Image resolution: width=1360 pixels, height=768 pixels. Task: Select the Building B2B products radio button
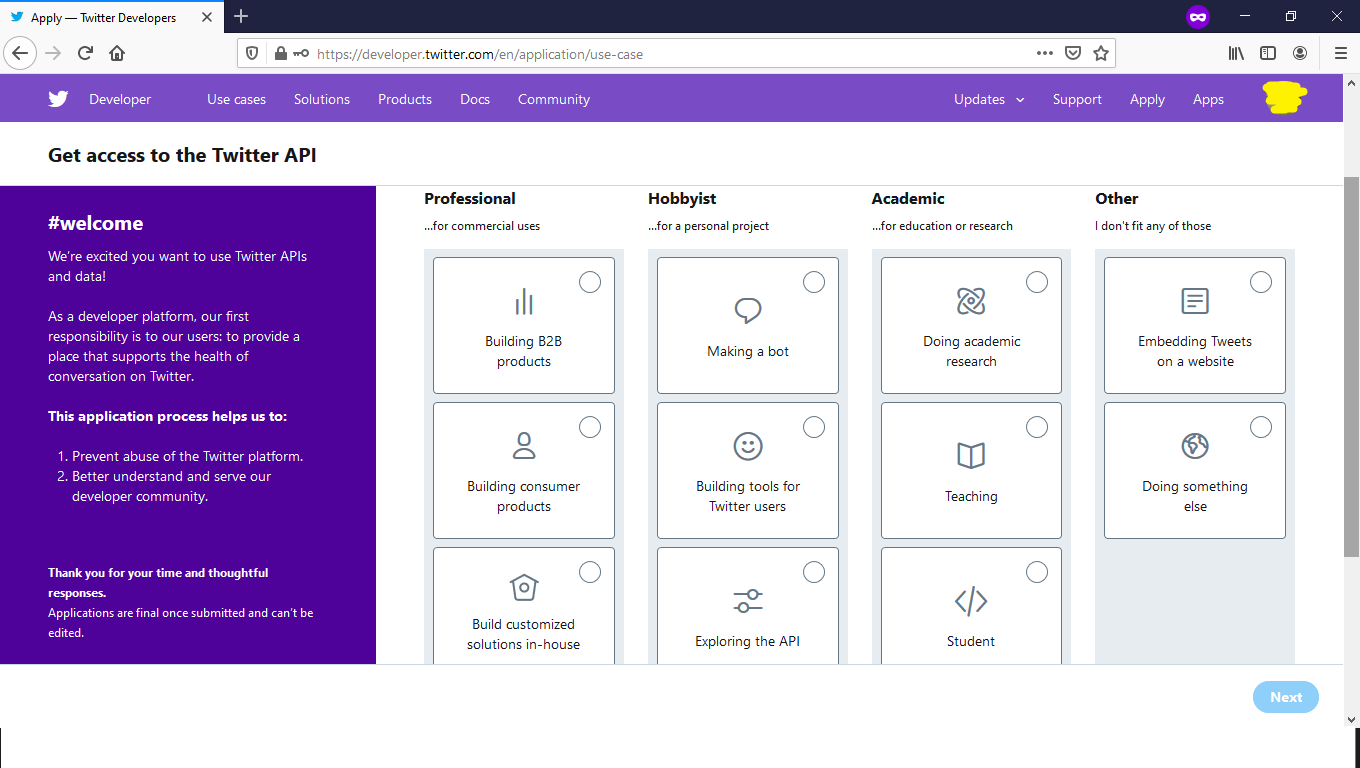click(x=590, y=282)
